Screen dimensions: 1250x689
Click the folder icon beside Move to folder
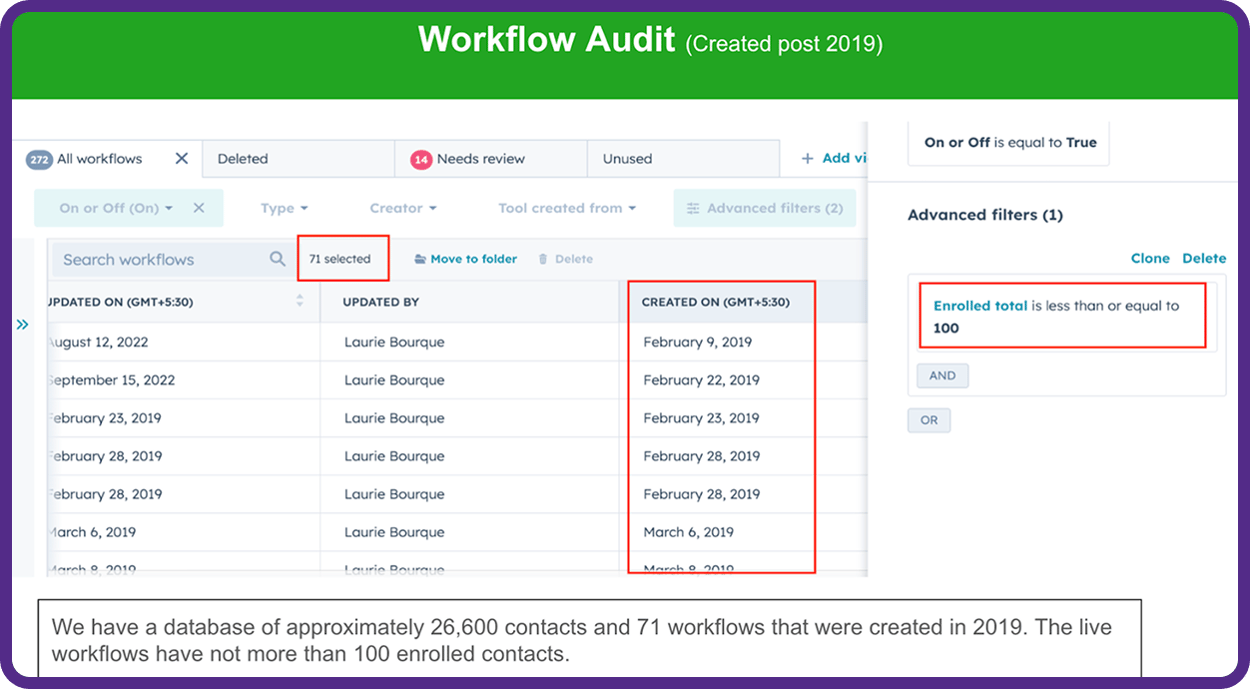420,259
